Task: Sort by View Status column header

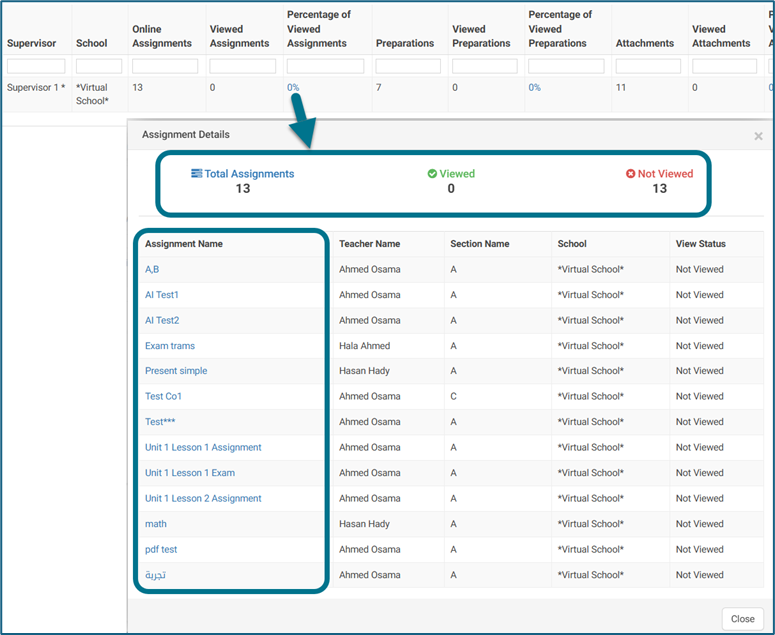Action: point(700,244)
